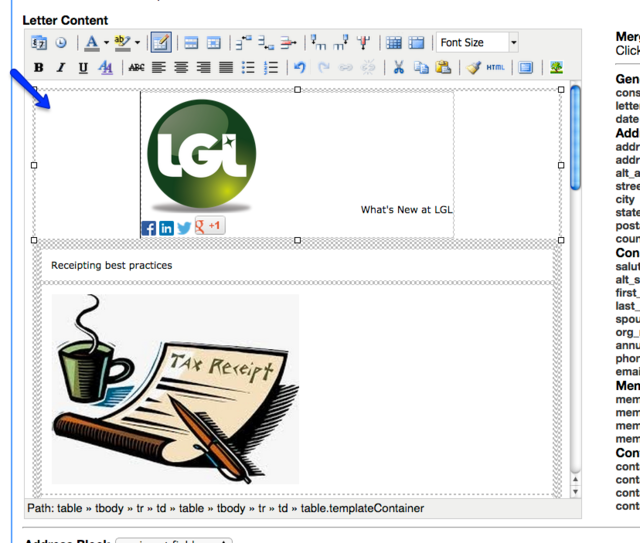Insert a table row before
Viewport: 640px width, 543px height.
[244, 42]
